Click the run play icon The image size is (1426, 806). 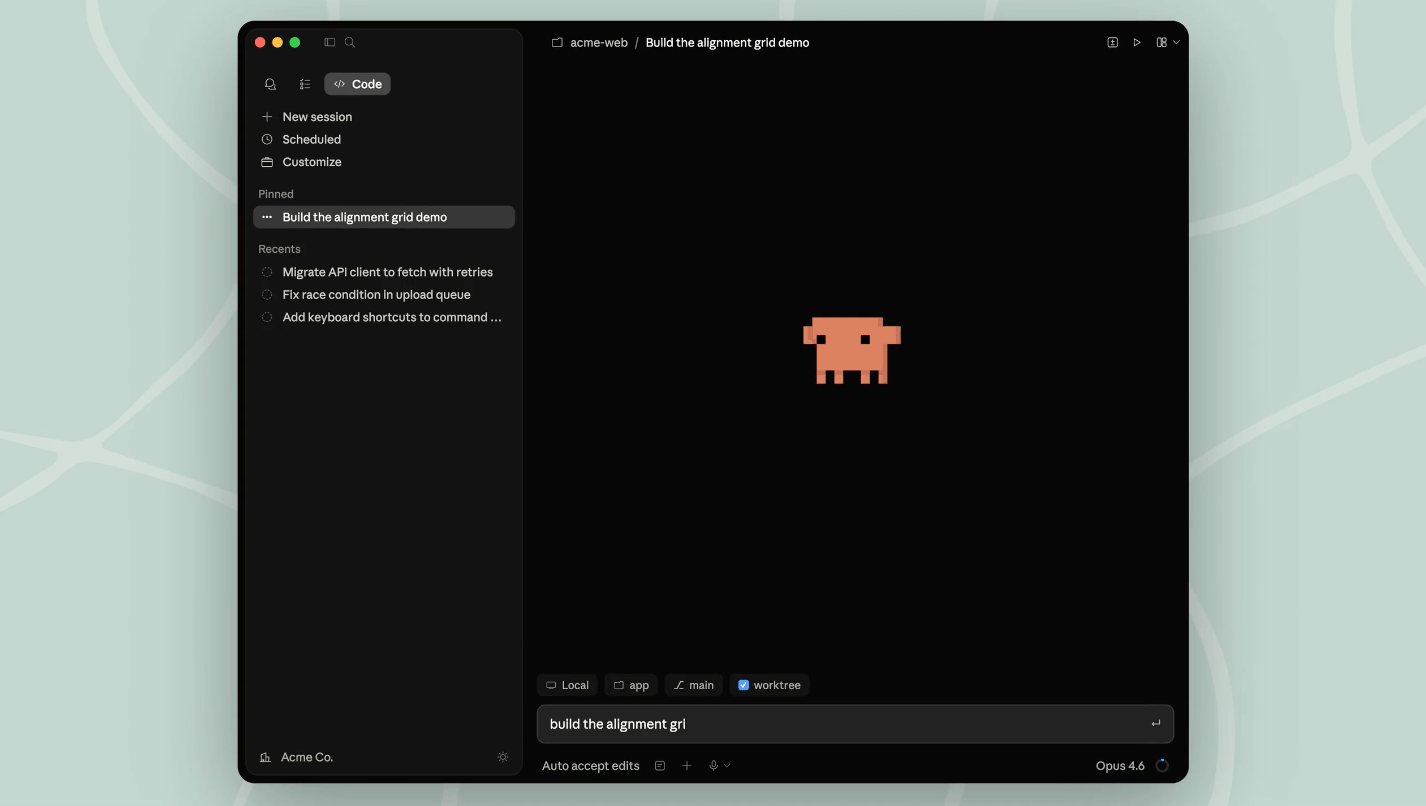1137,42
